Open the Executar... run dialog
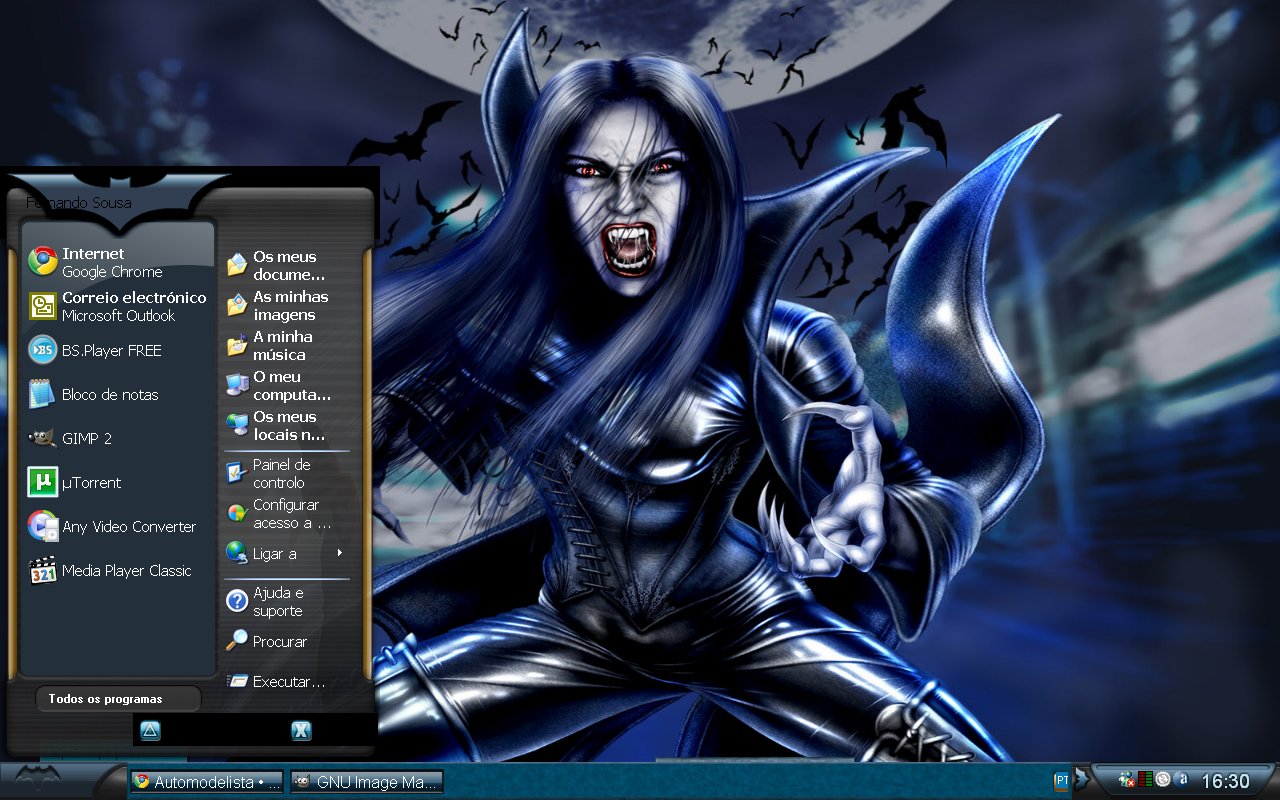The height and width of the screenshot is (800, 1280). [x=286, y=681]
